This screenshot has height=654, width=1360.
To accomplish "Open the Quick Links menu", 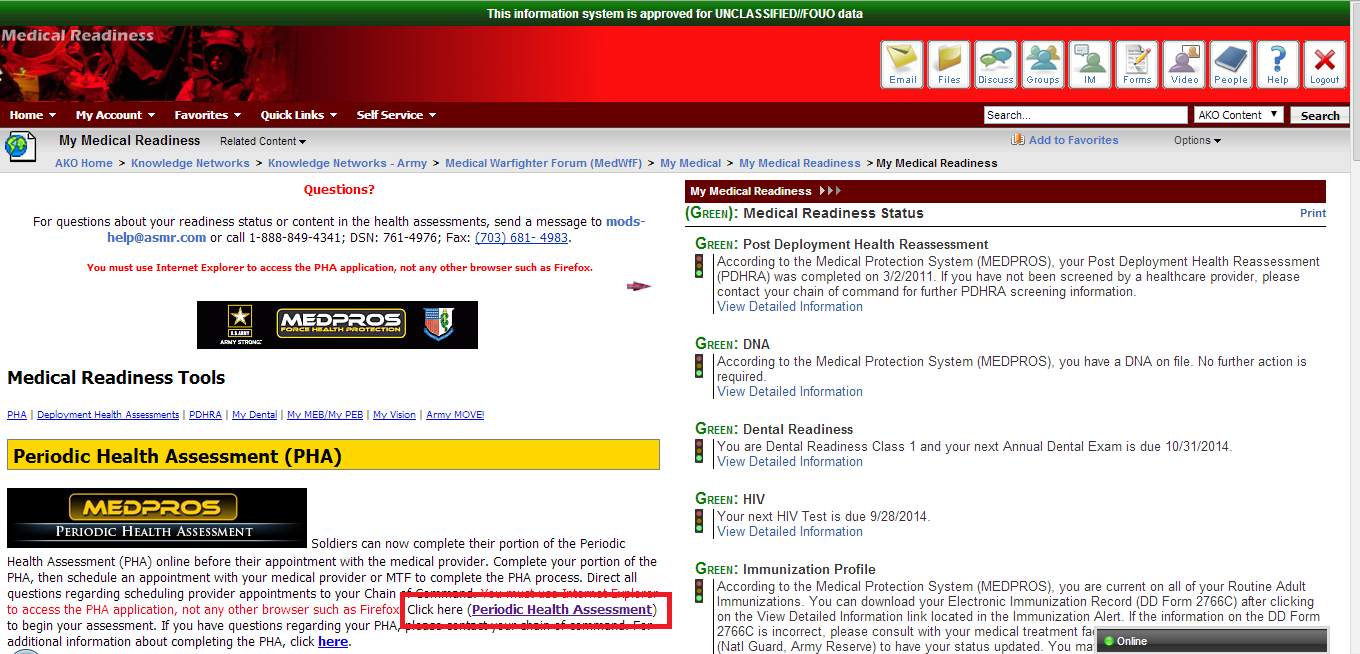I will coord(298,115).
